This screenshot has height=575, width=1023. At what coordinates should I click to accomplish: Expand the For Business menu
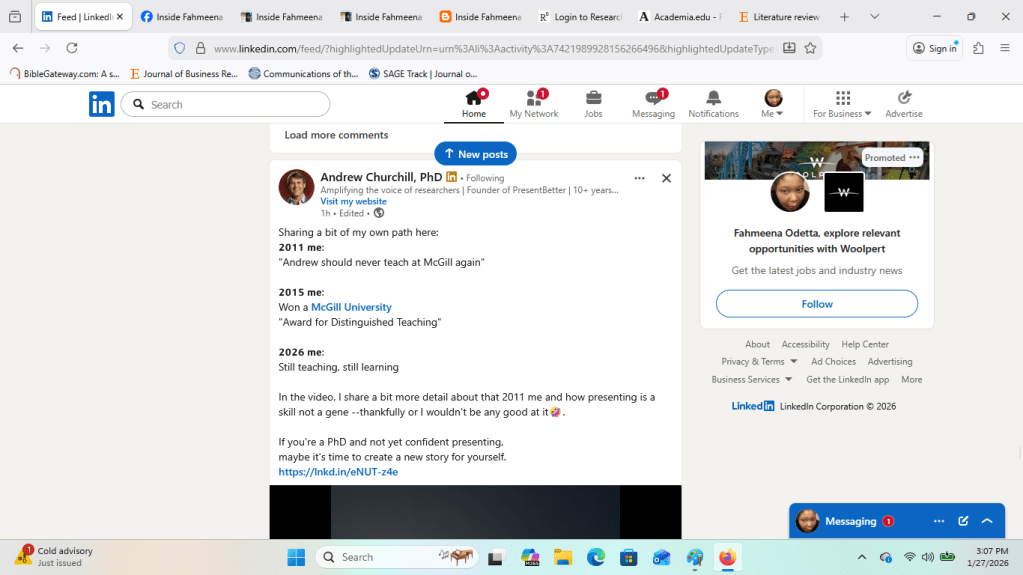click(x=842, y=104)
